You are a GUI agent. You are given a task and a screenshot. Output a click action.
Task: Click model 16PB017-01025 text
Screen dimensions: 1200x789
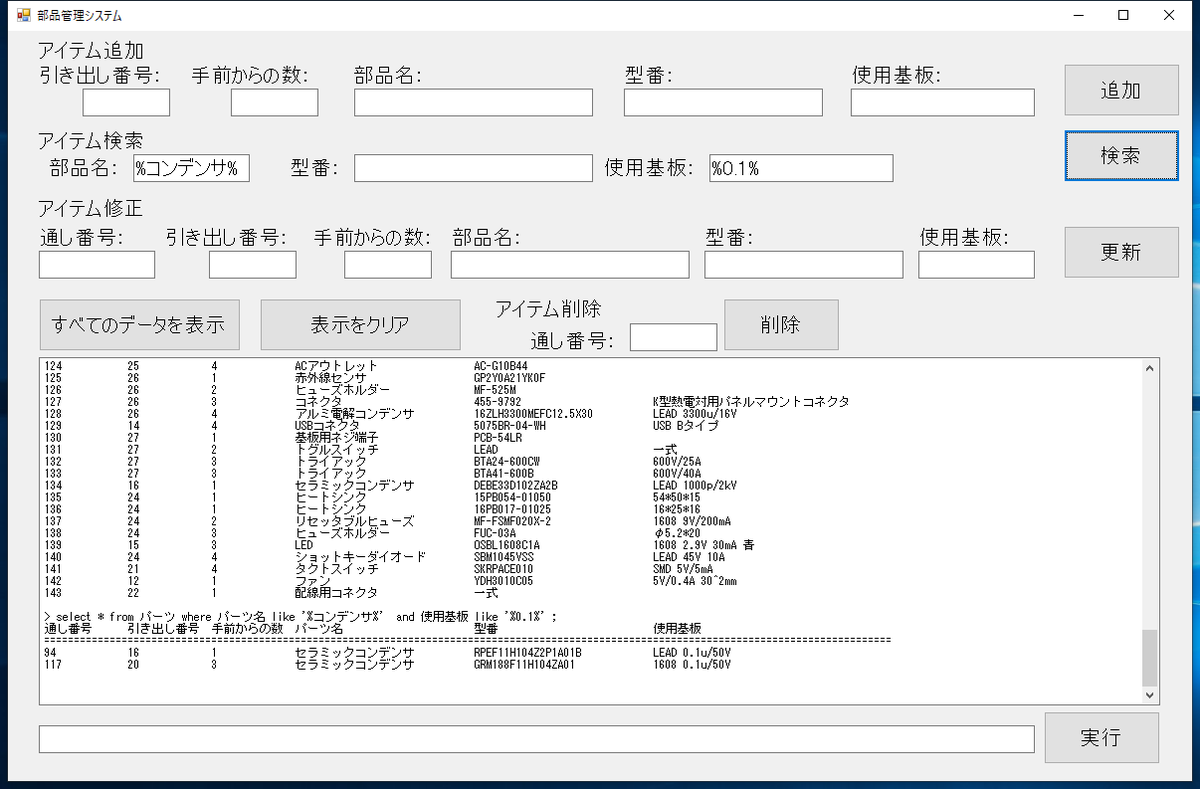[513, 509]
